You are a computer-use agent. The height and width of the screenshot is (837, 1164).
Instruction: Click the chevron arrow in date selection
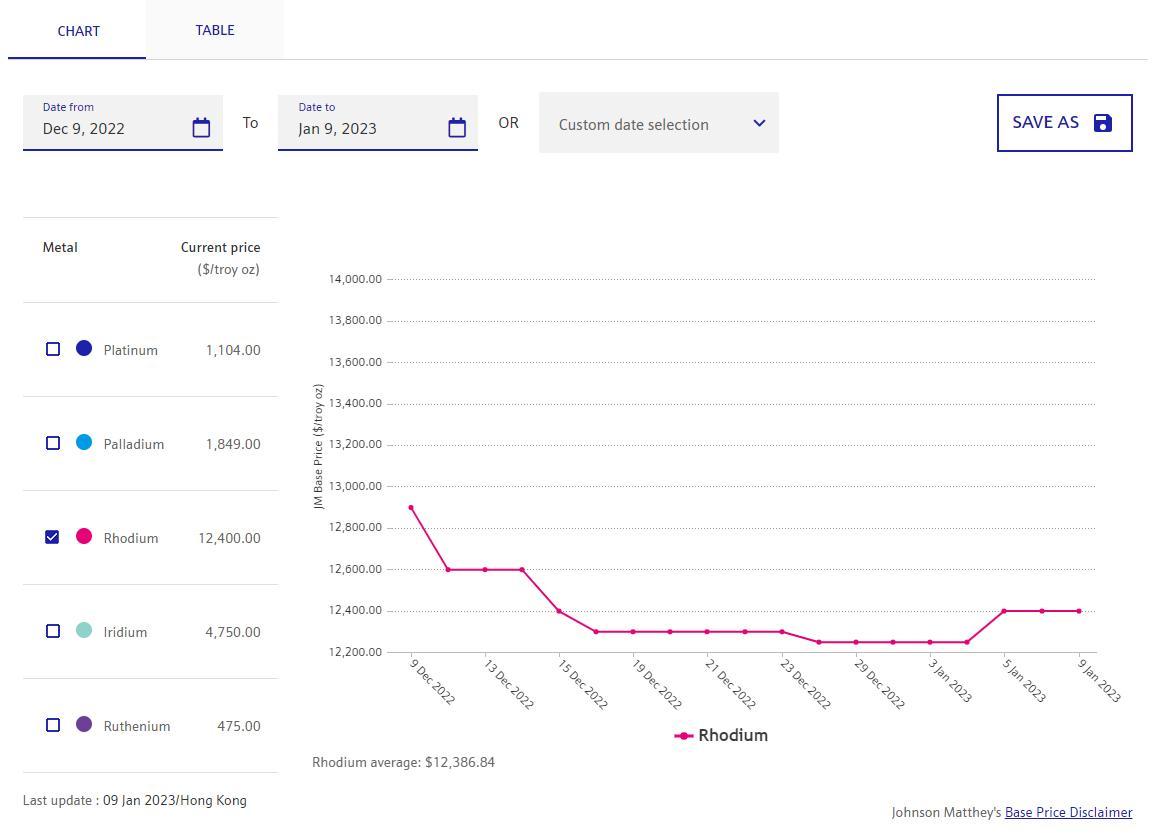(759, 123)
